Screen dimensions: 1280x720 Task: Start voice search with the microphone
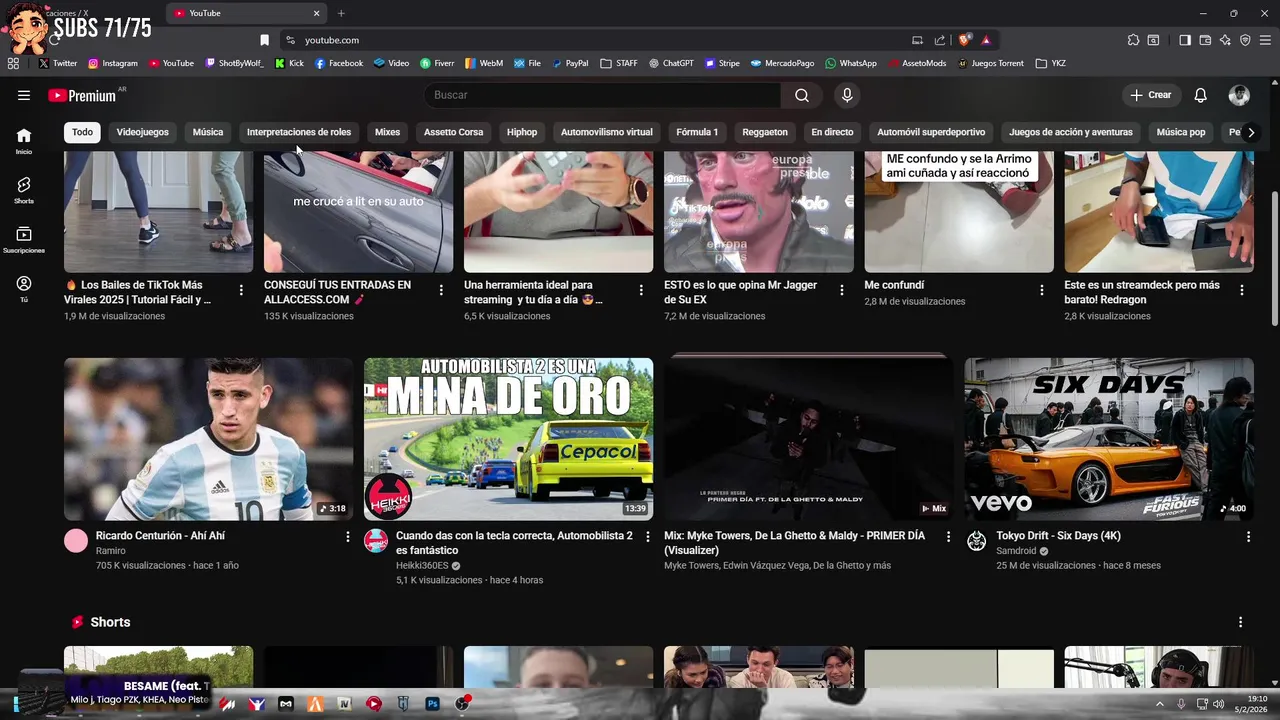click(x=847, y=95)
